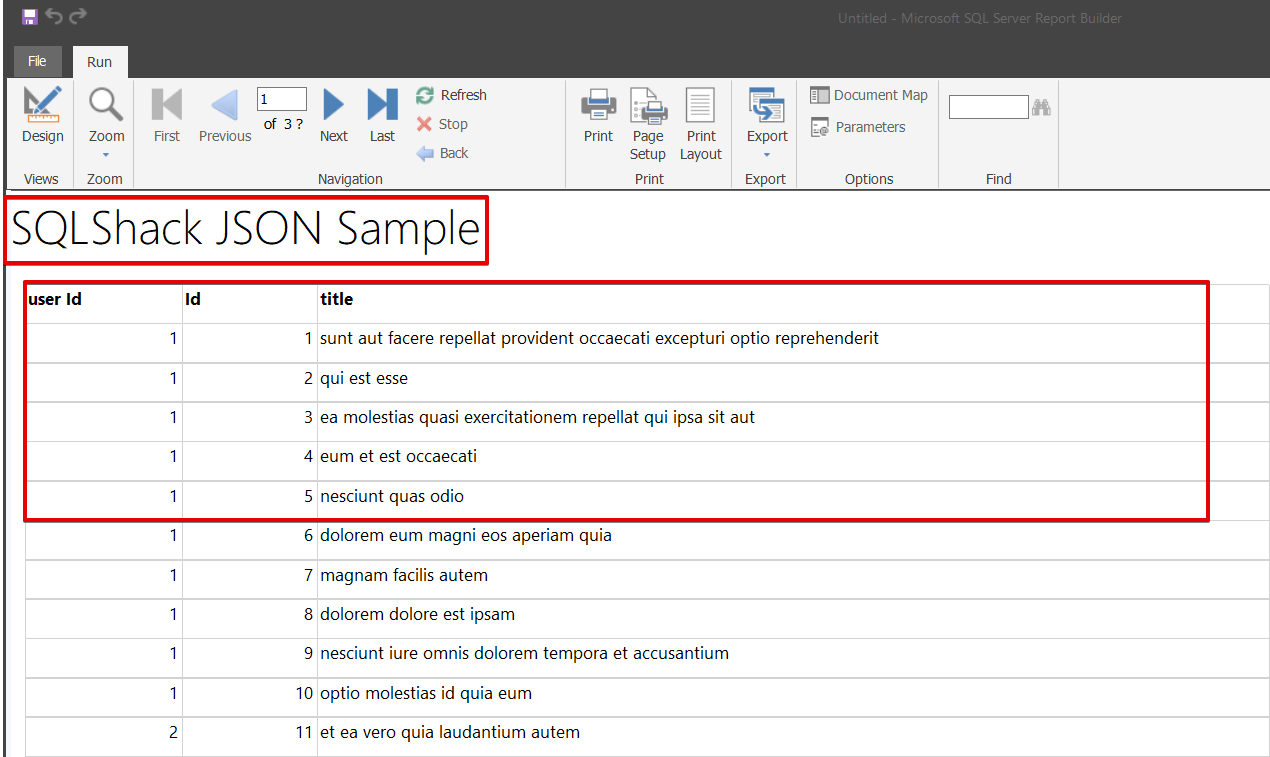The image size is (1270, 757).
Task: Open the Zoom magnifier tool
Action: coord(106,104)
